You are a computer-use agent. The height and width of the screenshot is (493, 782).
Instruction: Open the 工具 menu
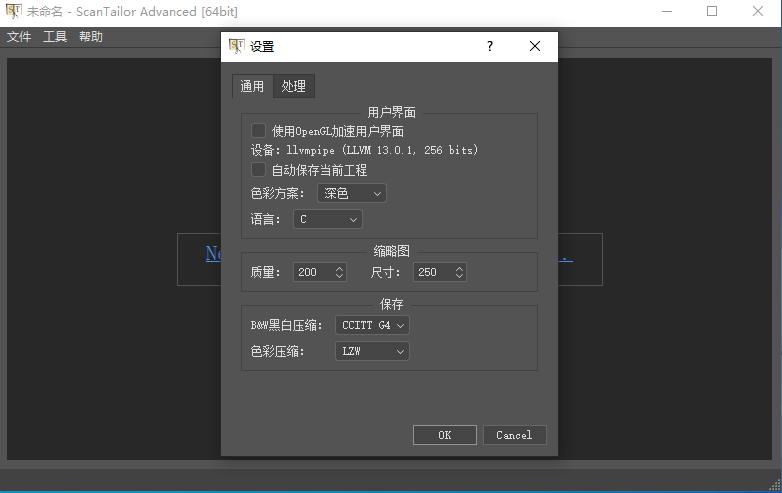pos(55,36)
